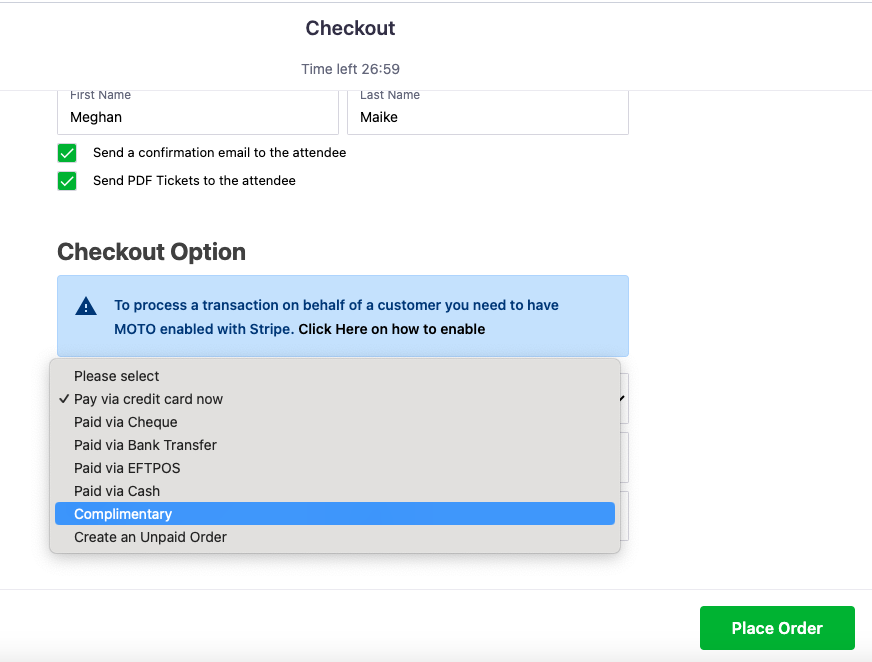Select Paid via Cheque option
Viewport: 872px width, 662px height.
[x=335, y=422]
